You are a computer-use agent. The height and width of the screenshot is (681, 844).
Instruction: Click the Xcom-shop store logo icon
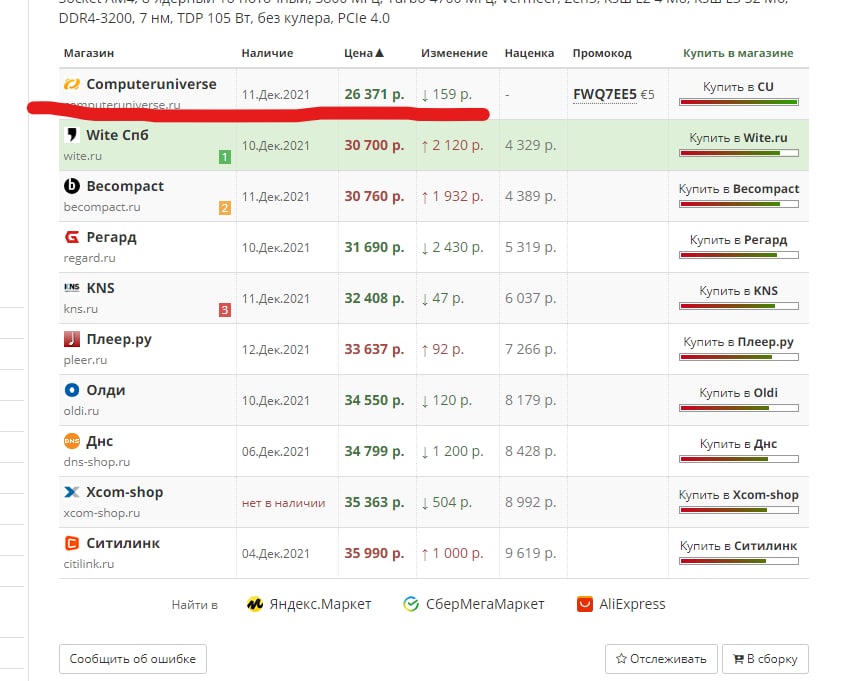[x=72, y=492]
